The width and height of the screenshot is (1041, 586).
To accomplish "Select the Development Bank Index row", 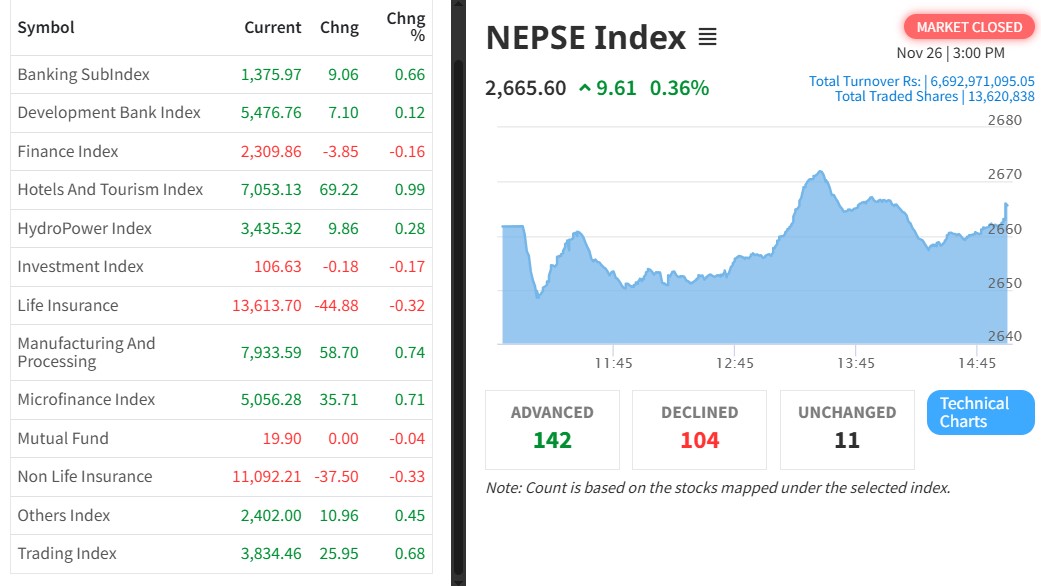I will tap(109, 113).
